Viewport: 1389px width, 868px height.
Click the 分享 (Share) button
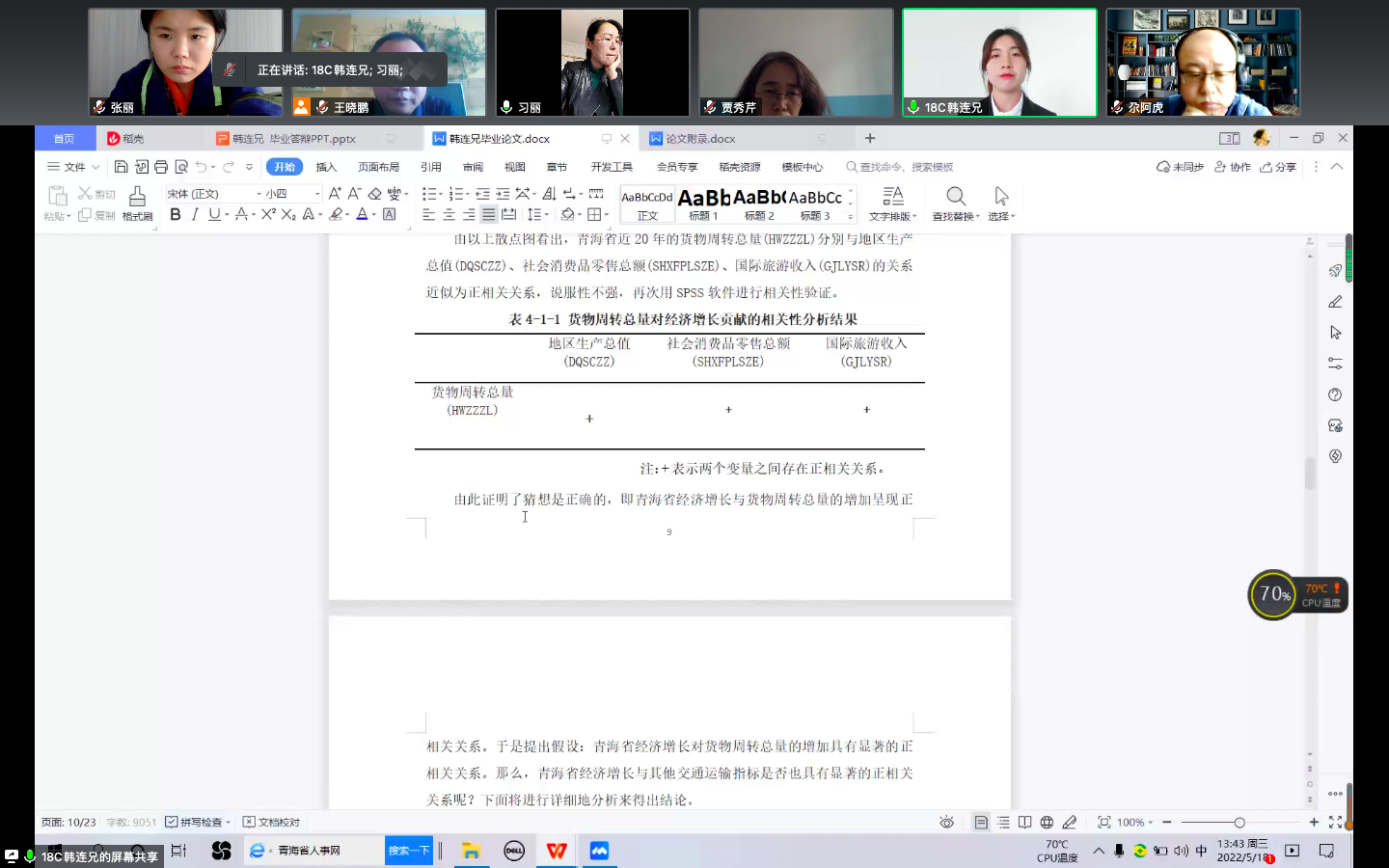[x=1278, y=167]
